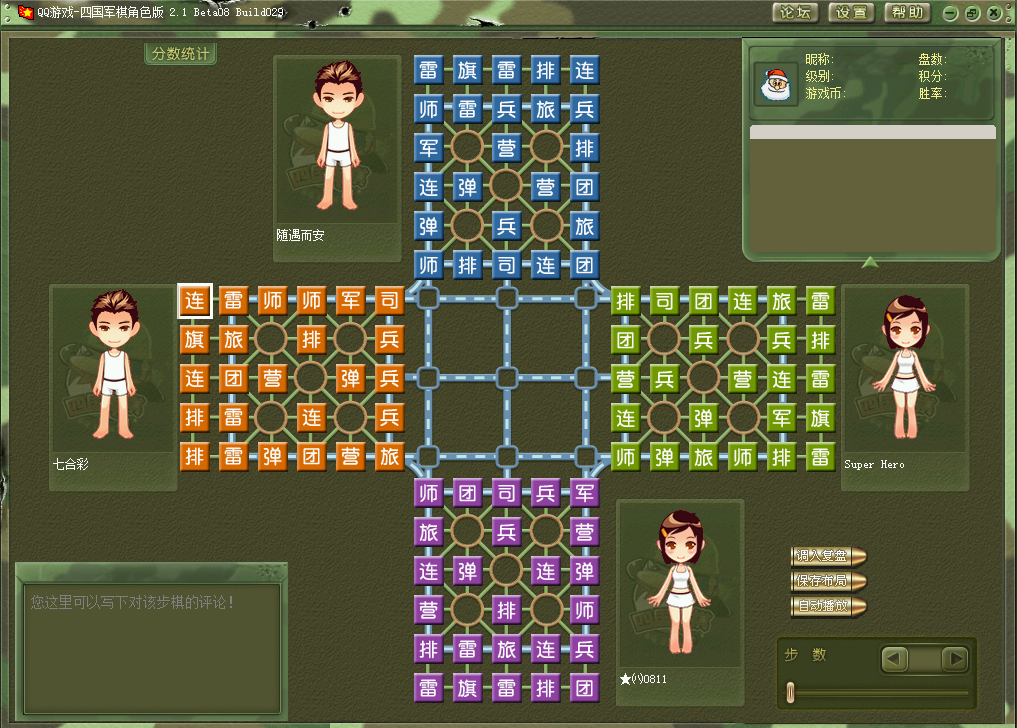Select the blue 旗 flag piece
The width and height of the screenshot is (1017, 728).
point(467,70)
